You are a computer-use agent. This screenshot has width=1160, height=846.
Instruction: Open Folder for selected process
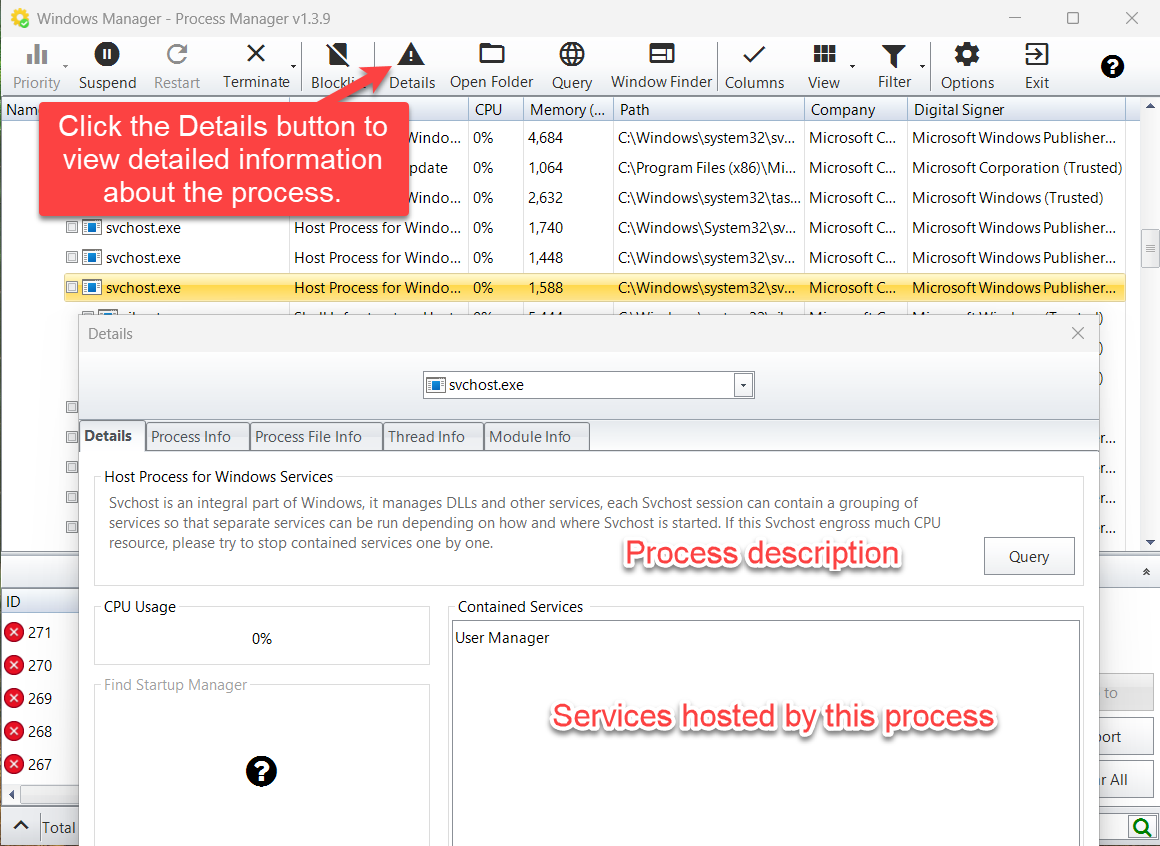click(x=491, y=66)
